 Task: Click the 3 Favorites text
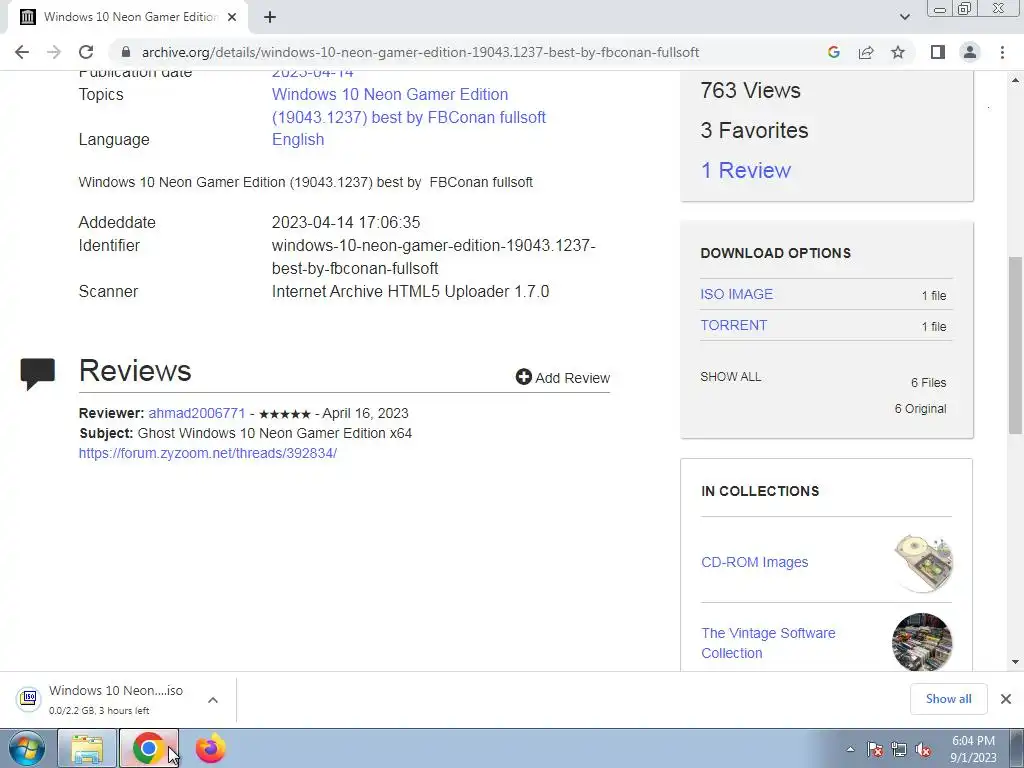(x=754, y=131)
